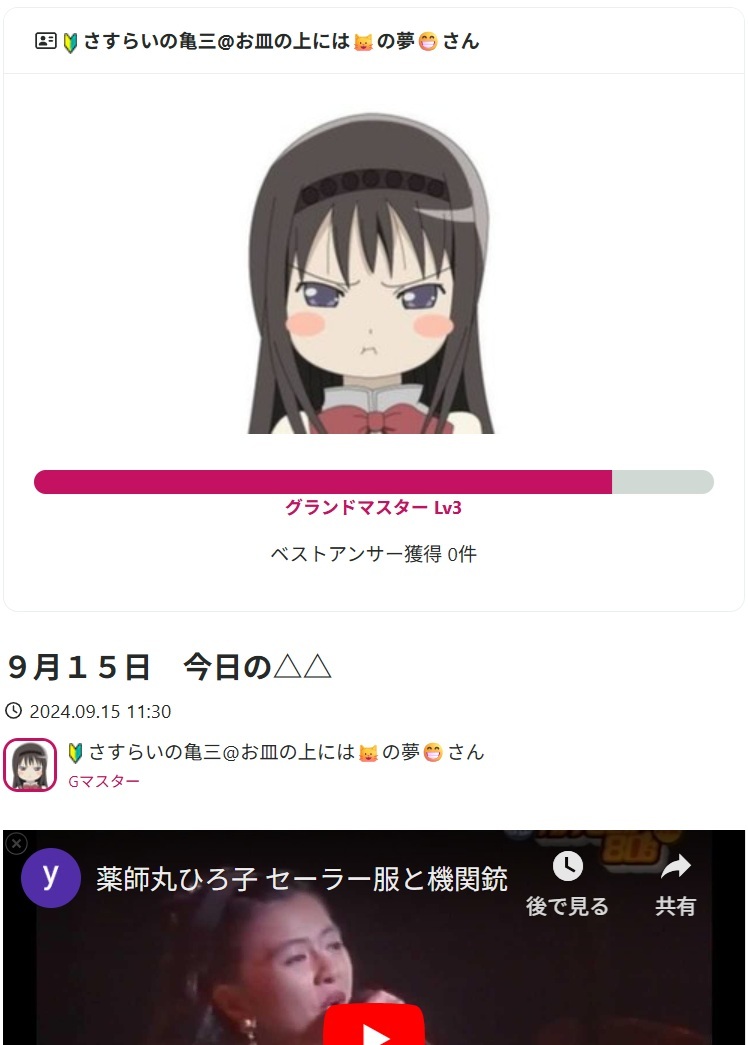Open author name link below post date
748x1045 pixels.
(x=276, y=752)
